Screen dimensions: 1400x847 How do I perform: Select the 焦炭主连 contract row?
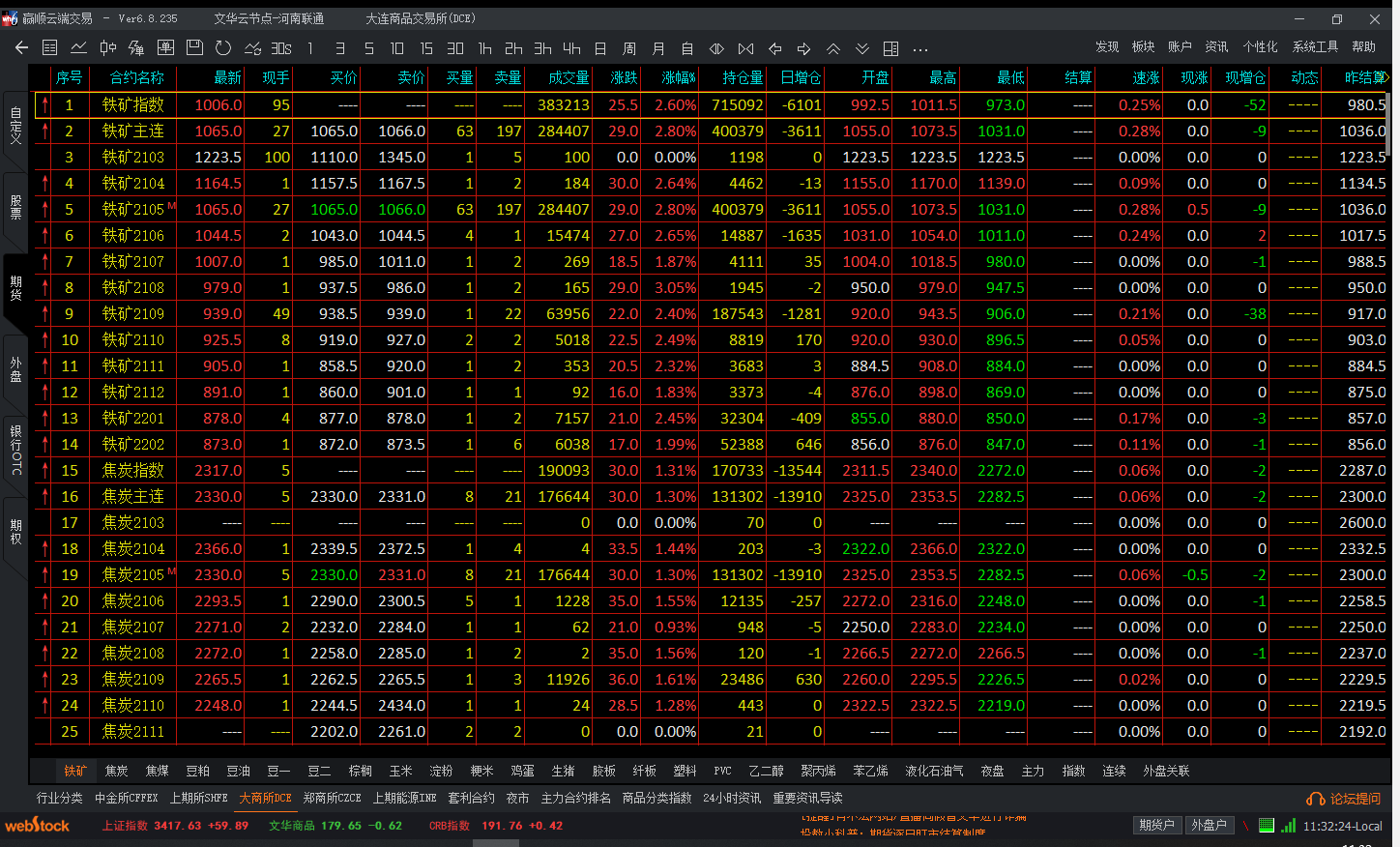710,496
